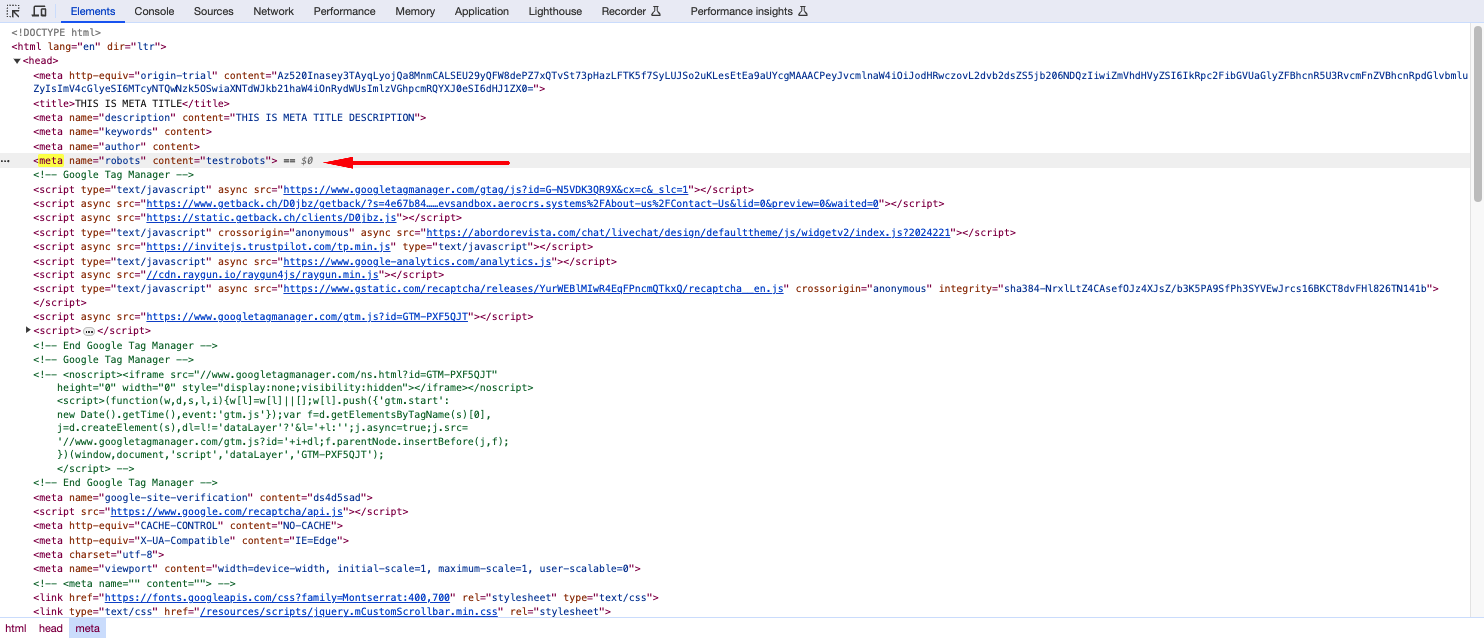Viewport: 1484px width, 638px height.
Task: Click the "ds4d5sad" content attribute value
Action: click(339, 497)
